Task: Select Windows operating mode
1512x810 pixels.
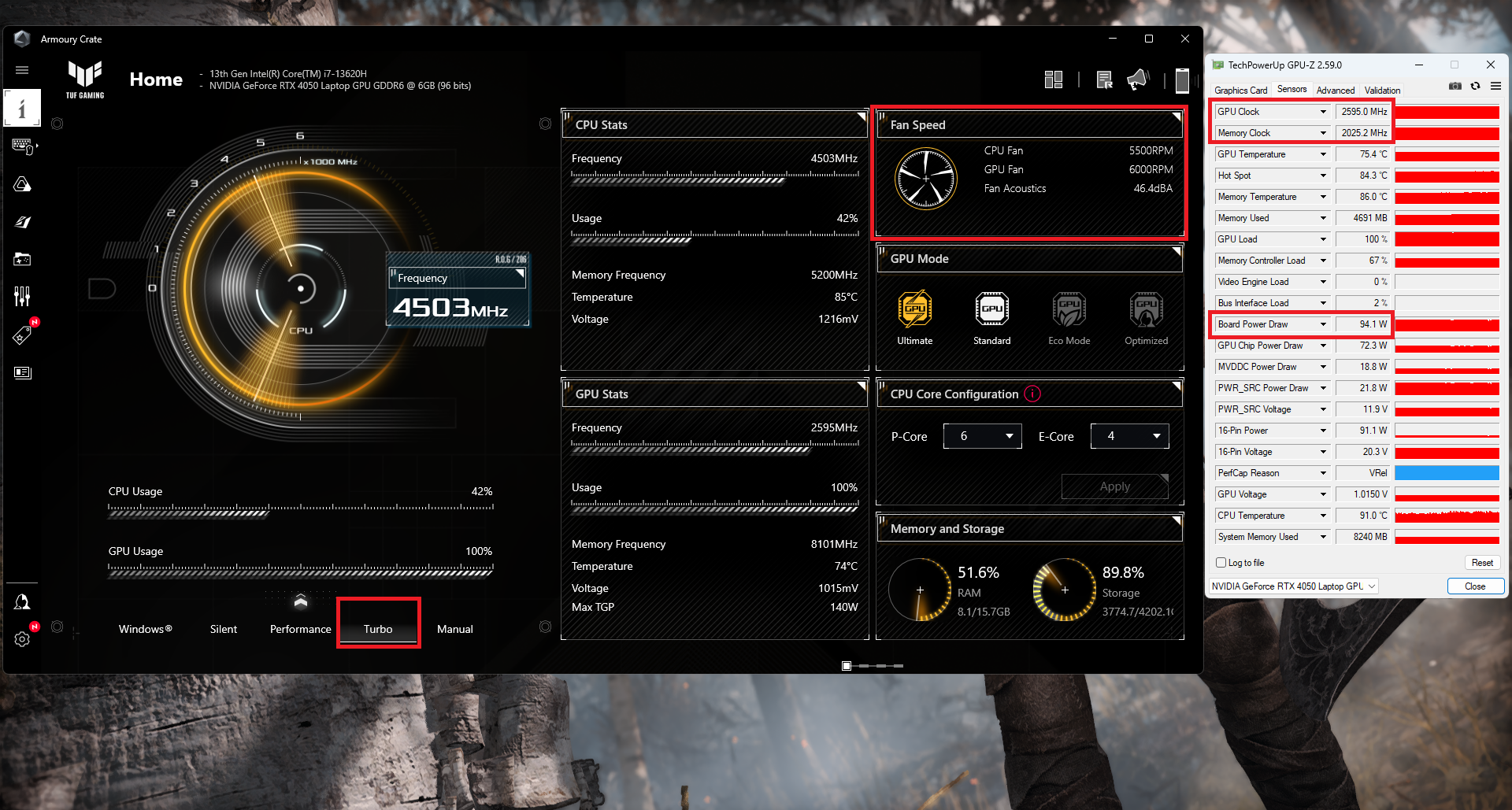Action: click(145, 629)
